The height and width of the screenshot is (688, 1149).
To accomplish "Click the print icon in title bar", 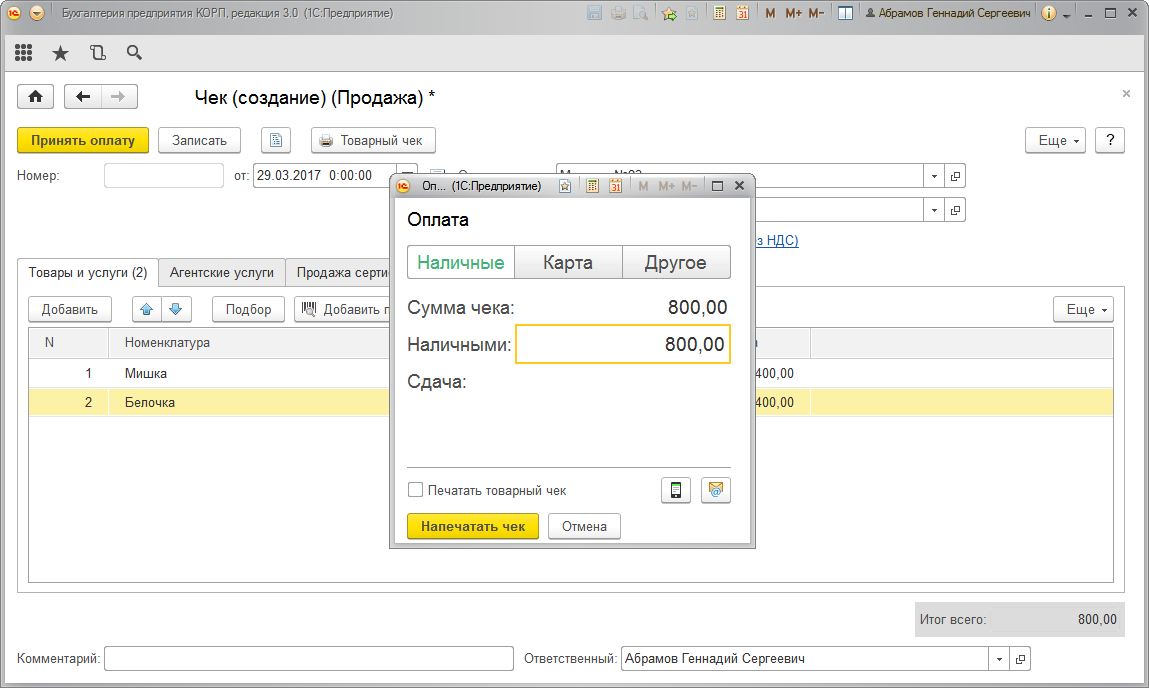I will [618, 13].
